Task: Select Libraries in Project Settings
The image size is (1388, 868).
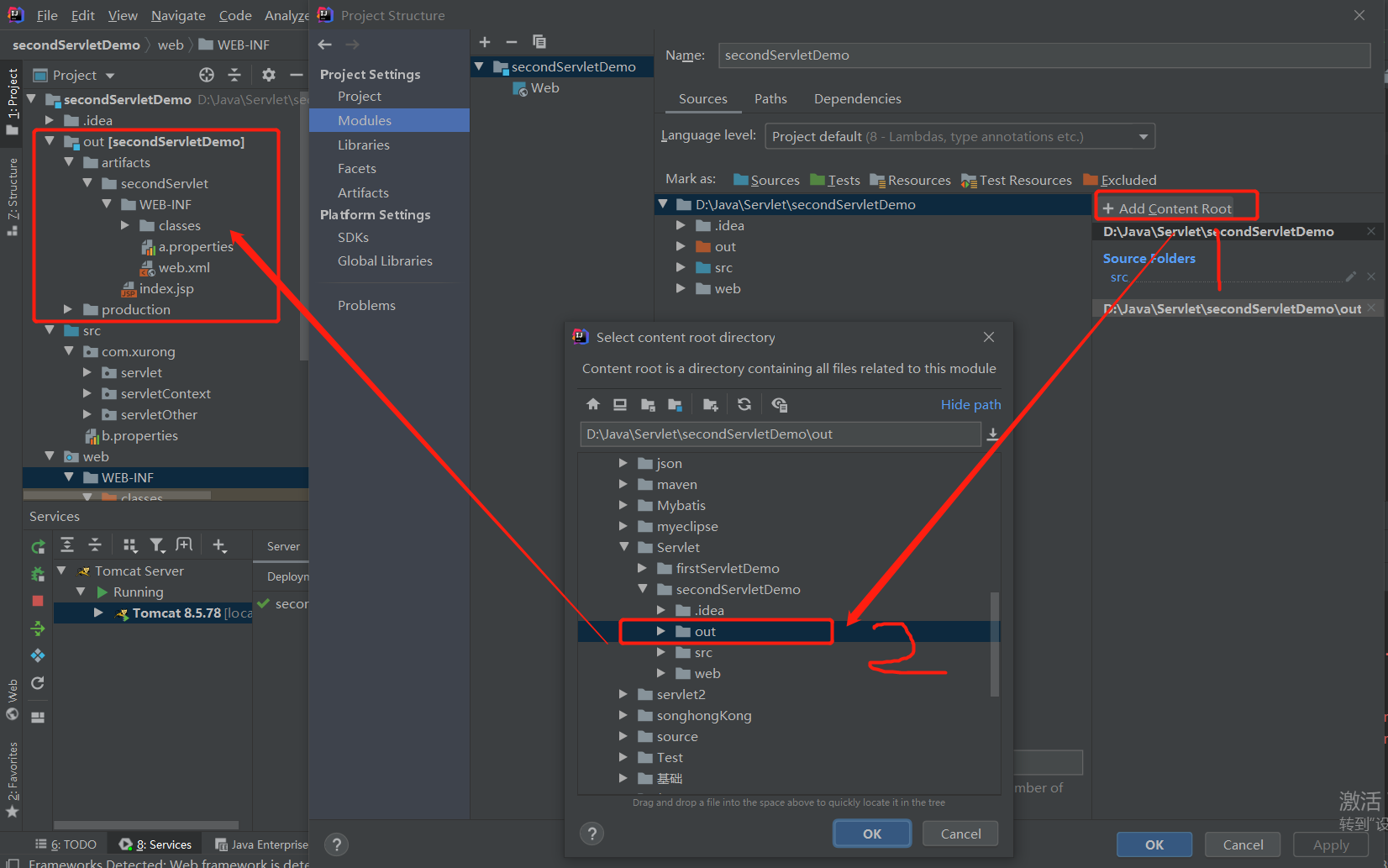Action: click(x=364, y=145)
